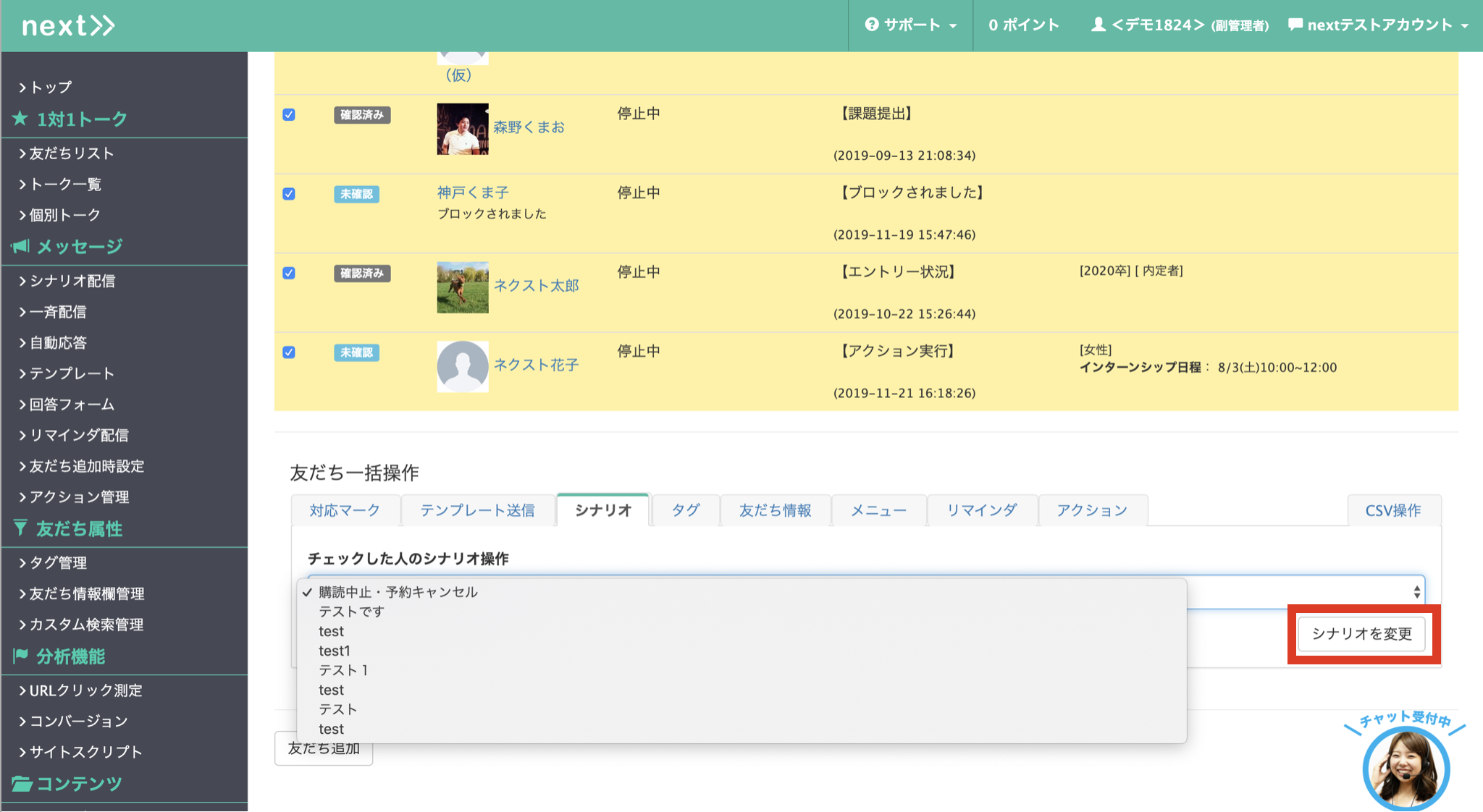Viewport: 1483px width, 812px height.
Task: Open ネクスト花子's profile link
Action: point(536,365)
